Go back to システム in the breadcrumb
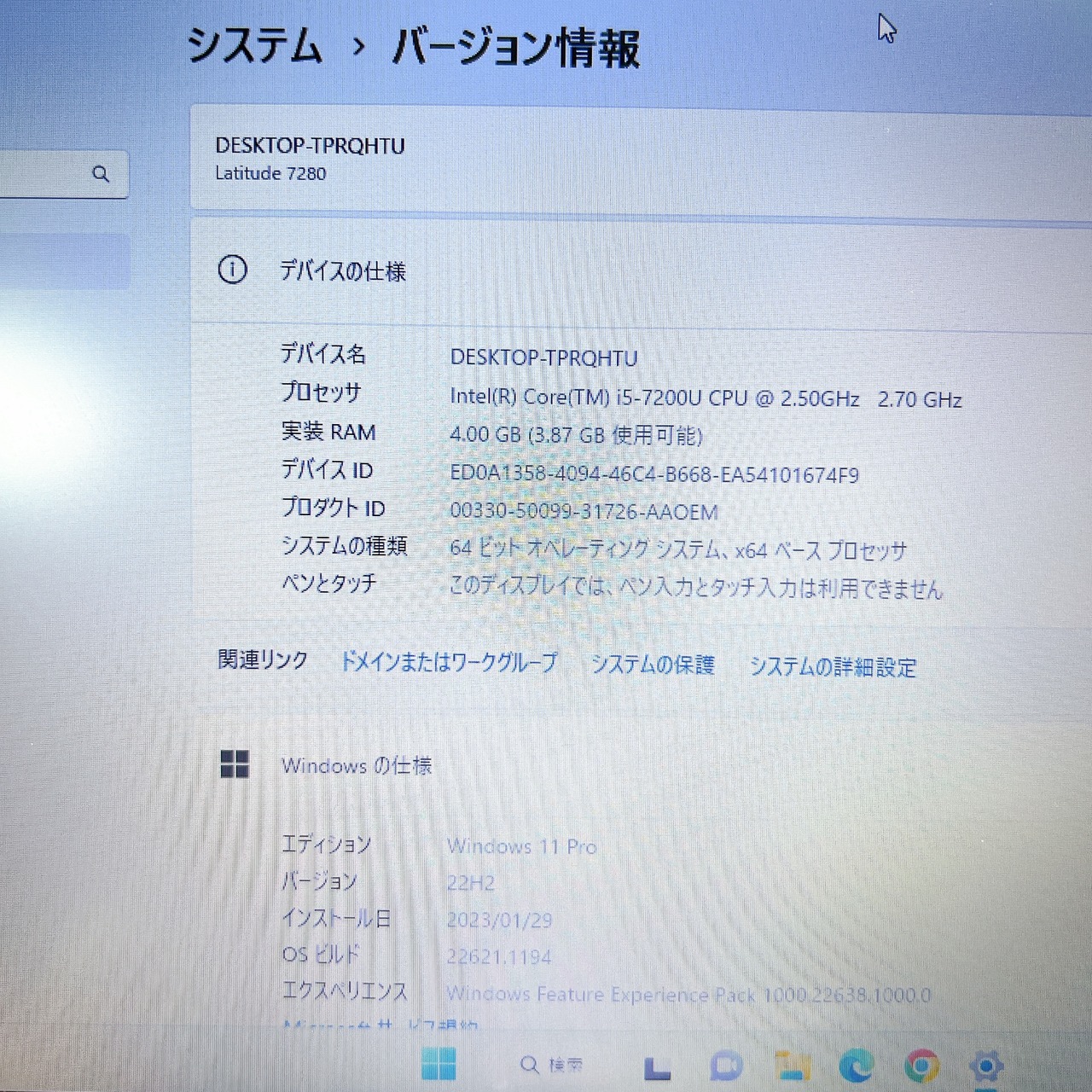Screen dimensions: 1092x1092 coord(254,45)
